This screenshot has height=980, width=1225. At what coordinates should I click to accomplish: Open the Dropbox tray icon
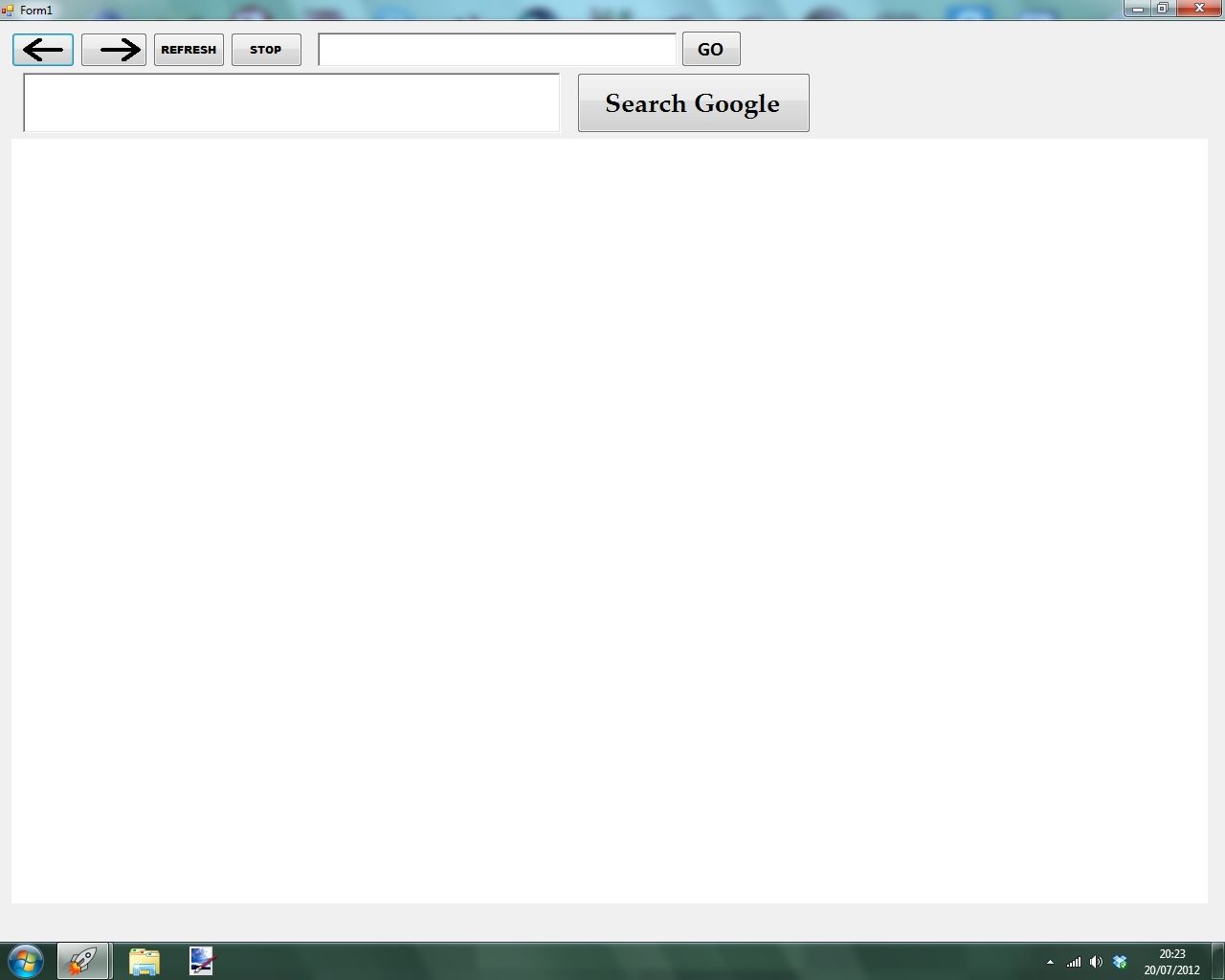[x=1119, y=962]
